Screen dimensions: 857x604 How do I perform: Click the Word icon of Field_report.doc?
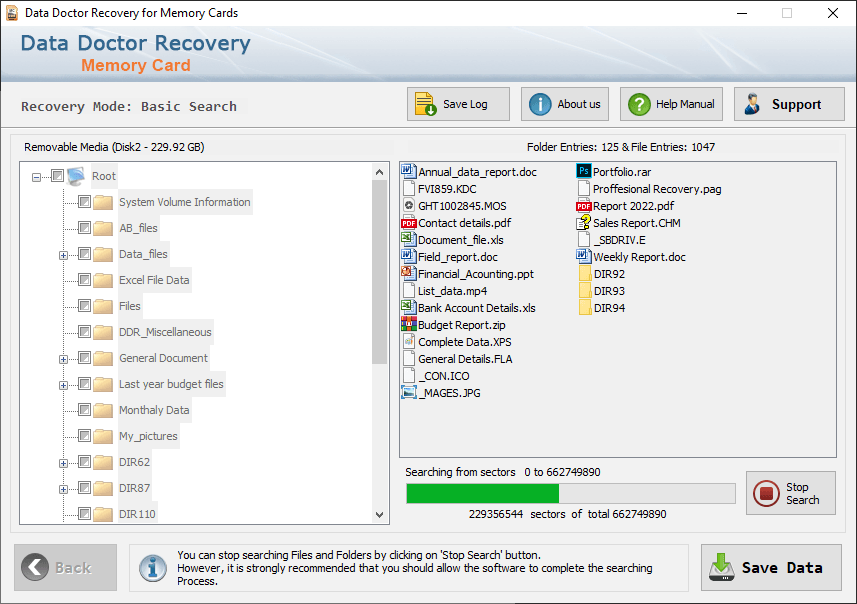point(409,256)
